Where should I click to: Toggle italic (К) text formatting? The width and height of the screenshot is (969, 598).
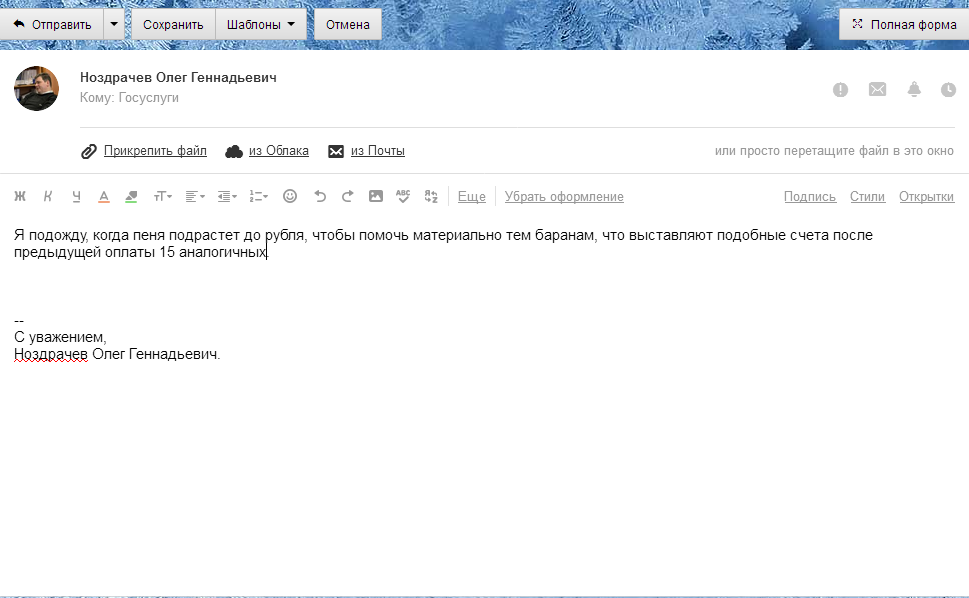[x=47, y=197]
